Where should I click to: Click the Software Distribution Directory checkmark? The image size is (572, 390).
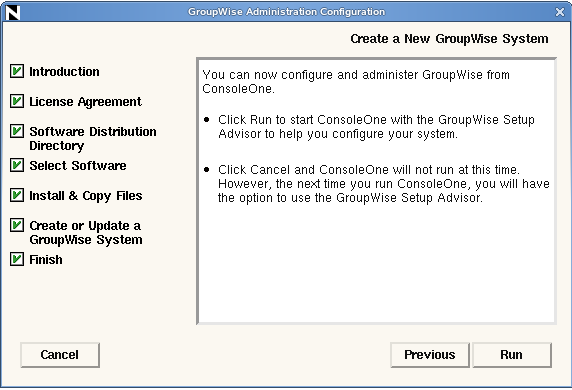[17, 131]
